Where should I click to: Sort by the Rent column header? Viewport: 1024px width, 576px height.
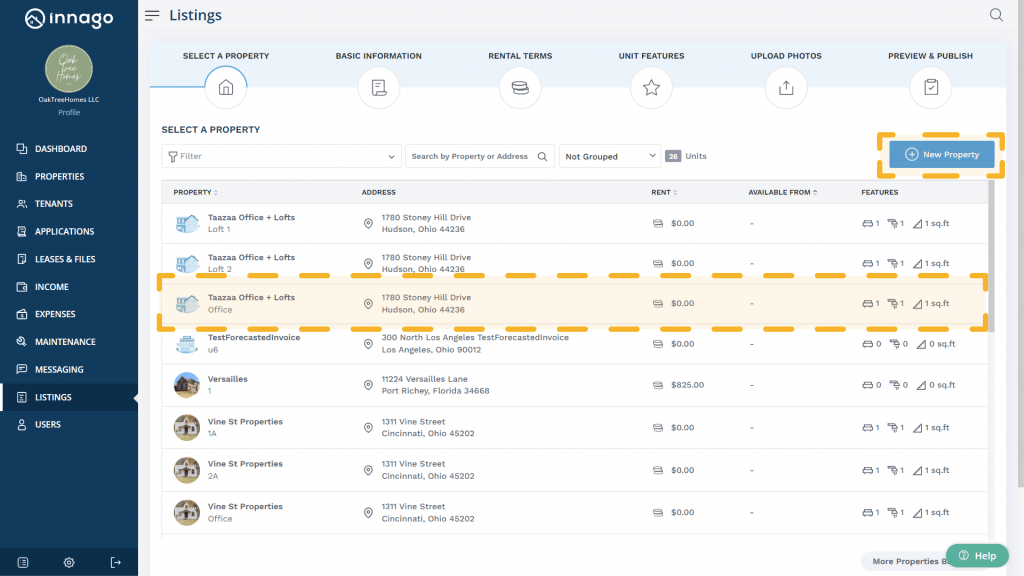(664, 192)
